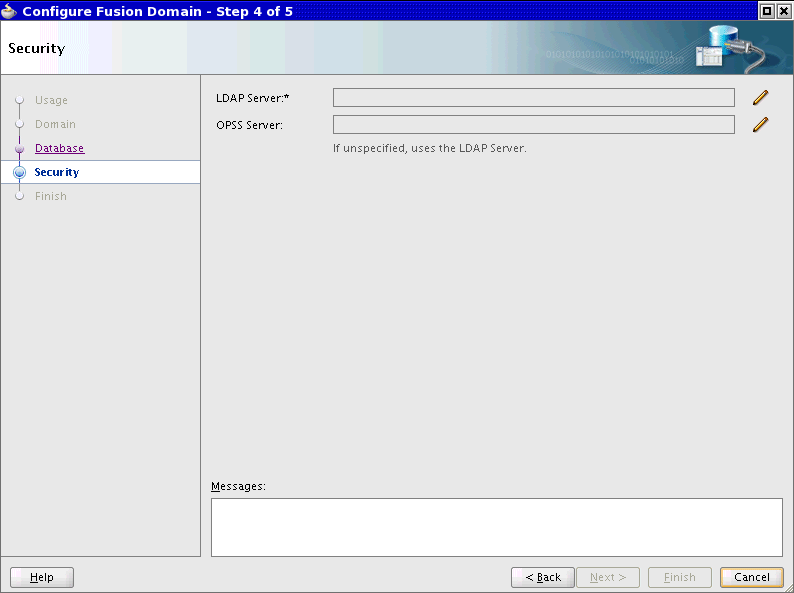Edit the OPSS Server with the pencil icon
The height and width of the screenshot is (593, 794).
[x=760, y=125]
